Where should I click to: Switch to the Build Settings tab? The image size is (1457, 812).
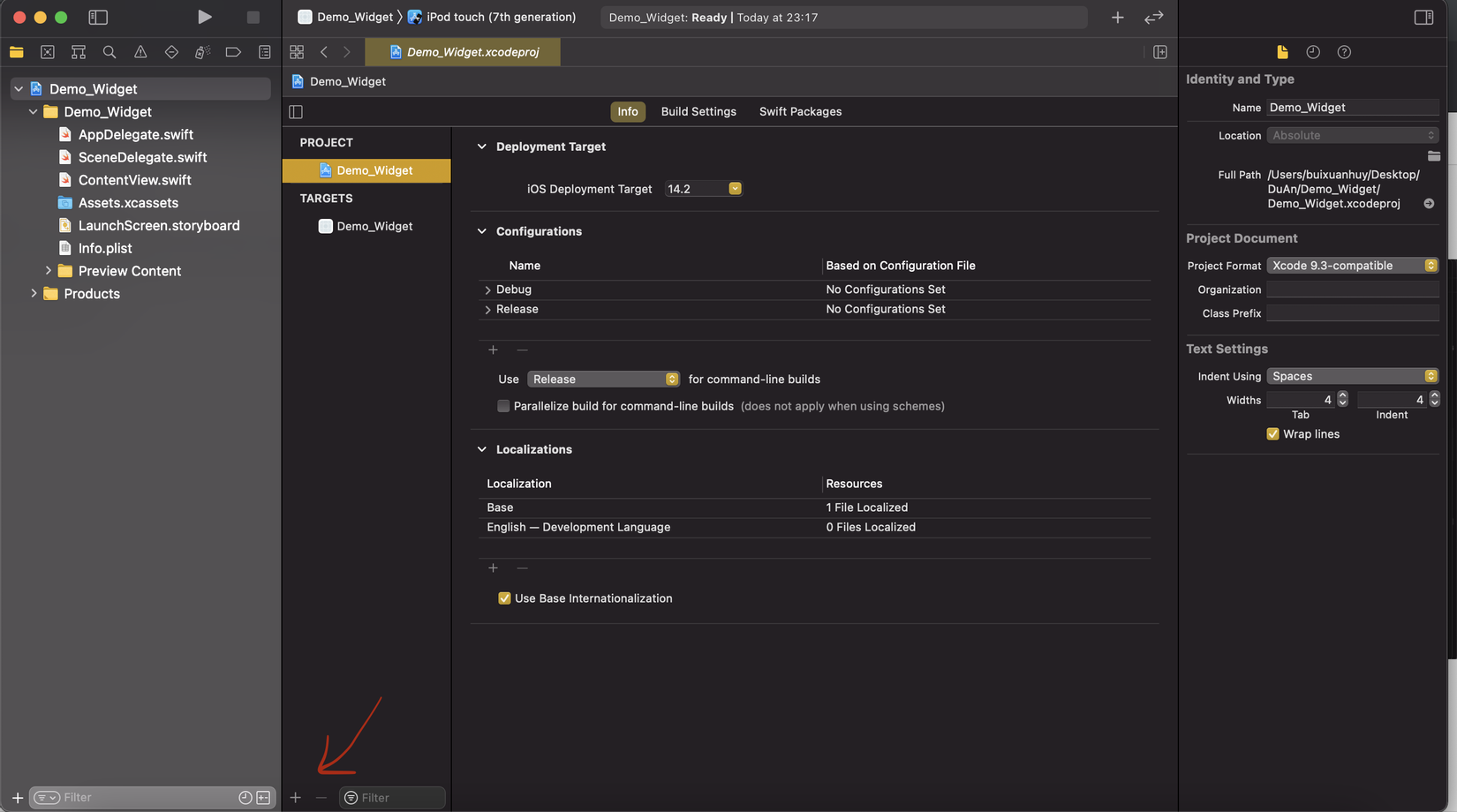pyautogui.click(x=698, y=111)
